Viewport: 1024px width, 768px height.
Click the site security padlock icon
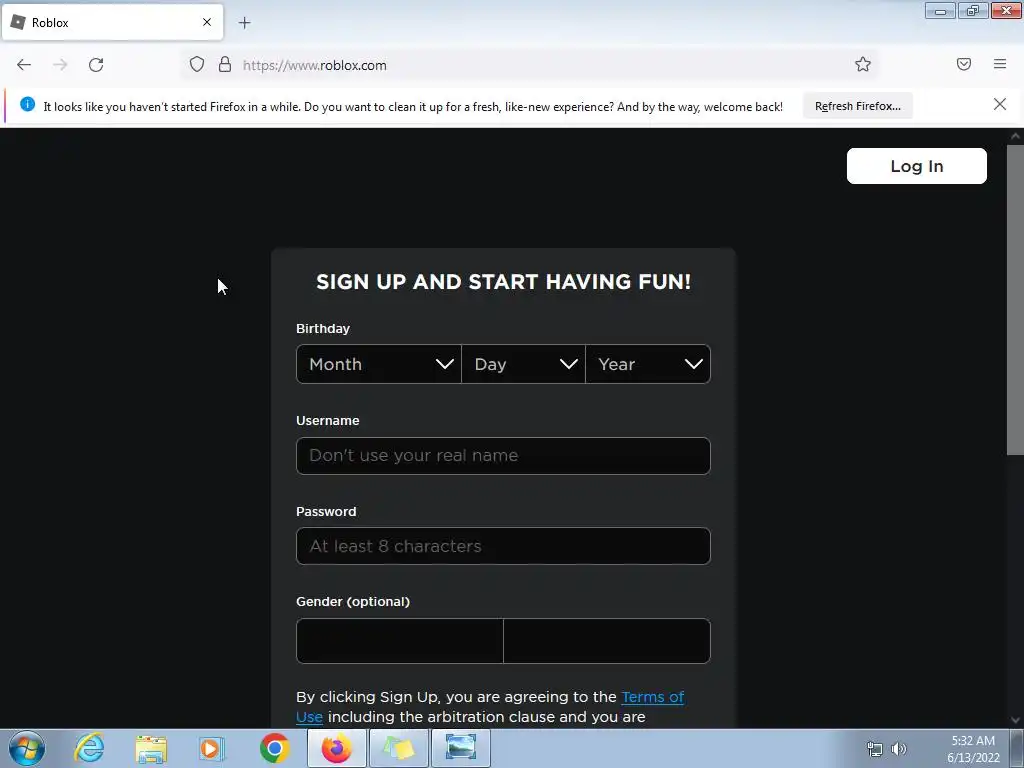point(225,64)
